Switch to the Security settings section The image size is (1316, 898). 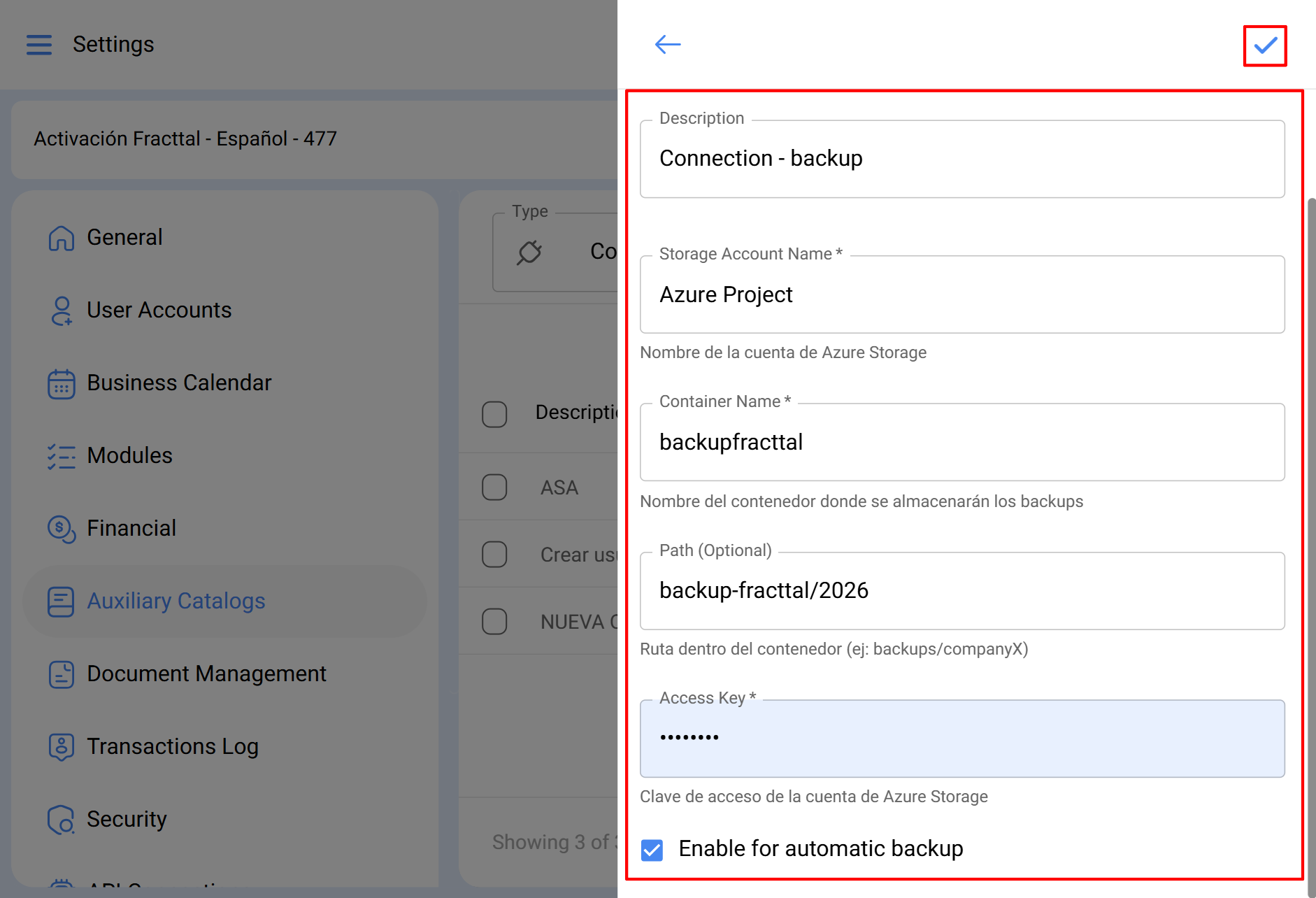pyautogui.click(x=127, y=819)
